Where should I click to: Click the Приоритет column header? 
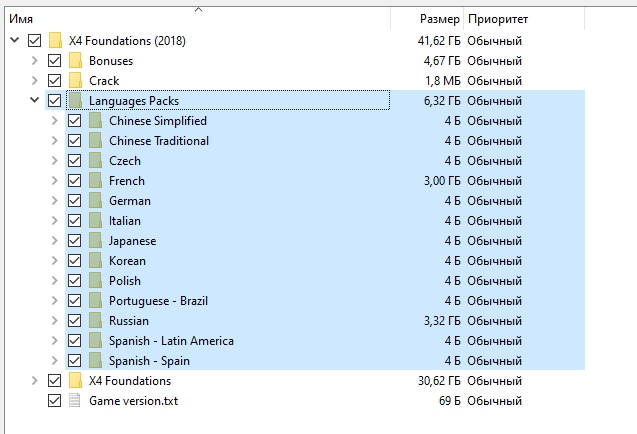[497, 19]
